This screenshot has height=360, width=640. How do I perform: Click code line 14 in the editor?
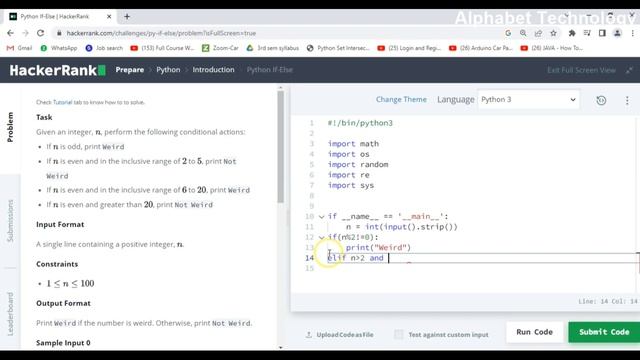tap(482, 258)
